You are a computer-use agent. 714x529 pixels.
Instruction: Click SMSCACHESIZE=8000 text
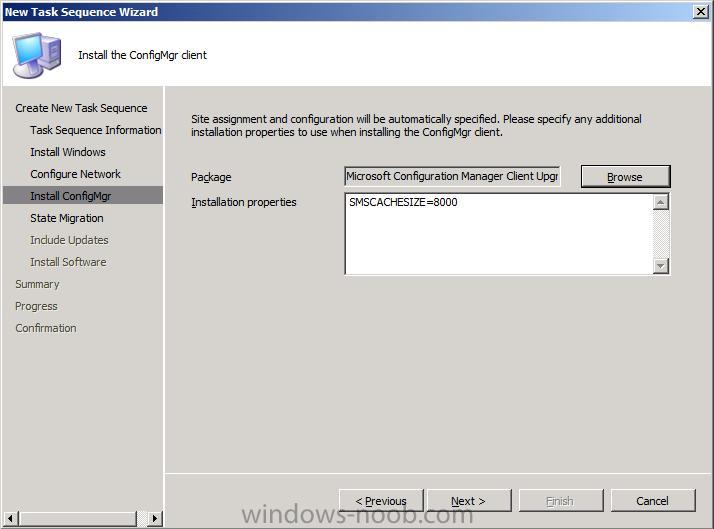coord(403,202)
